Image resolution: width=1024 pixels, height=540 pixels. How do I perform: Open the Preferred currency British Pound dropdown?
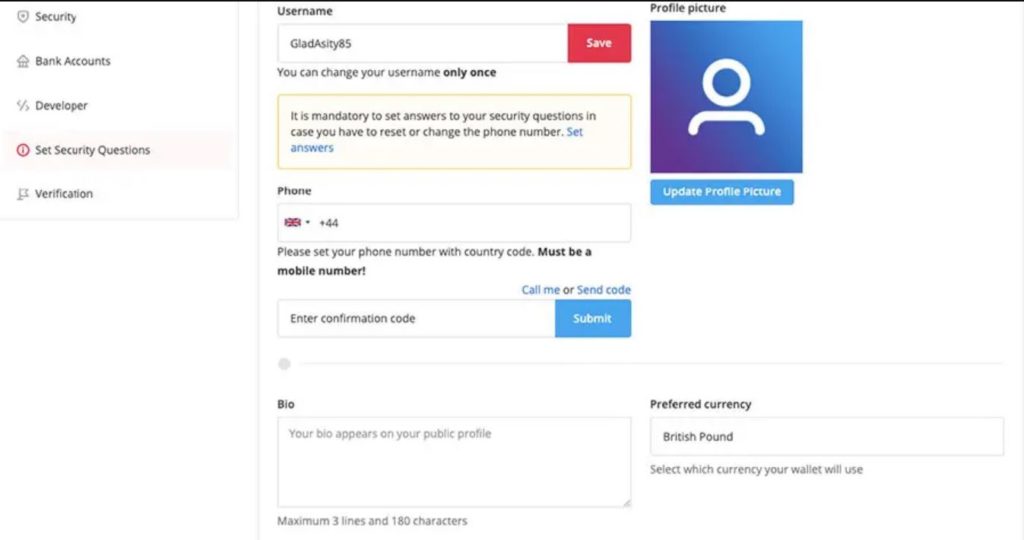pos(826,437)
